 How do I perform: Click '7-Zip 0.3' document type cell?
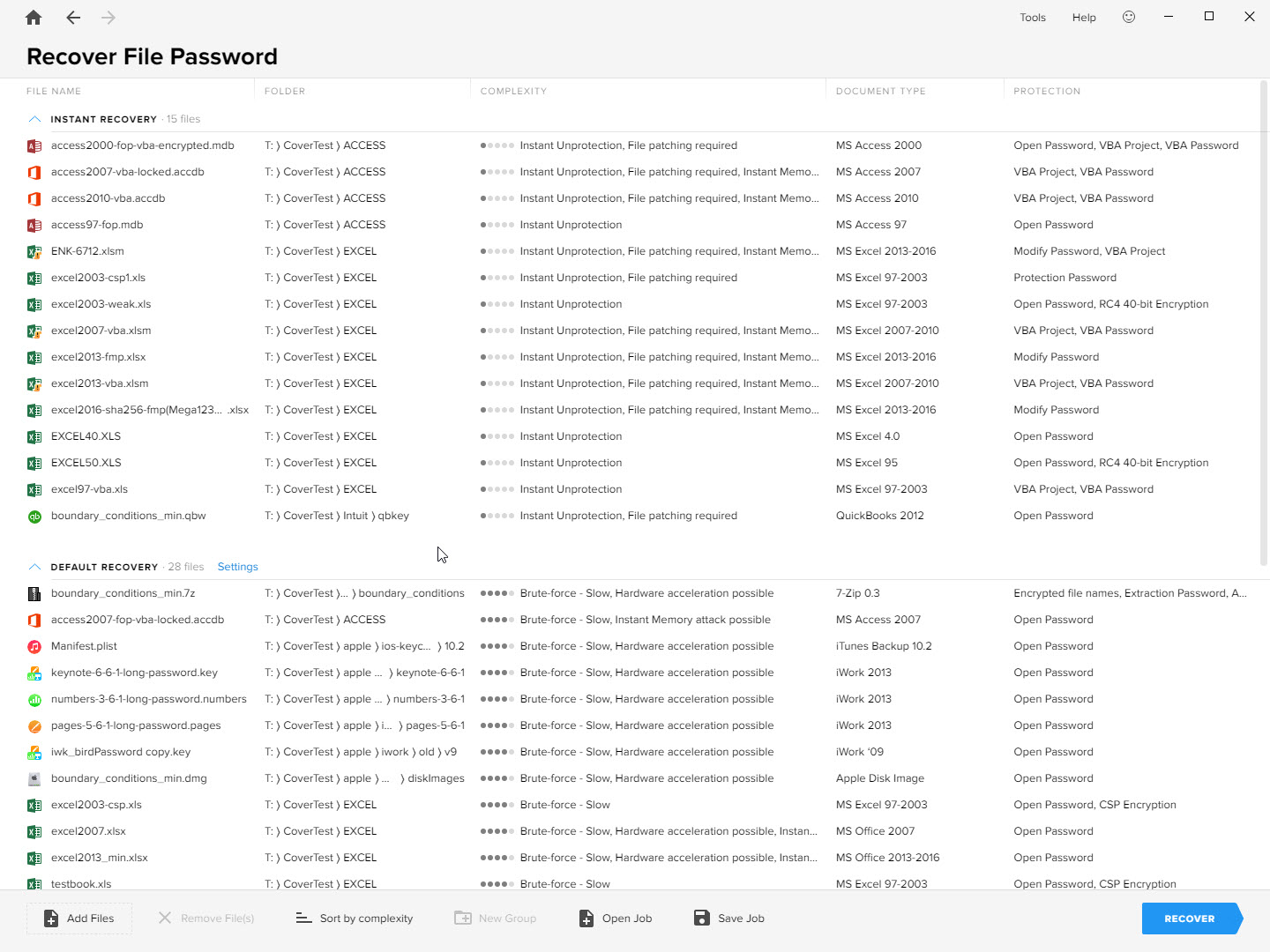point(858,593)
